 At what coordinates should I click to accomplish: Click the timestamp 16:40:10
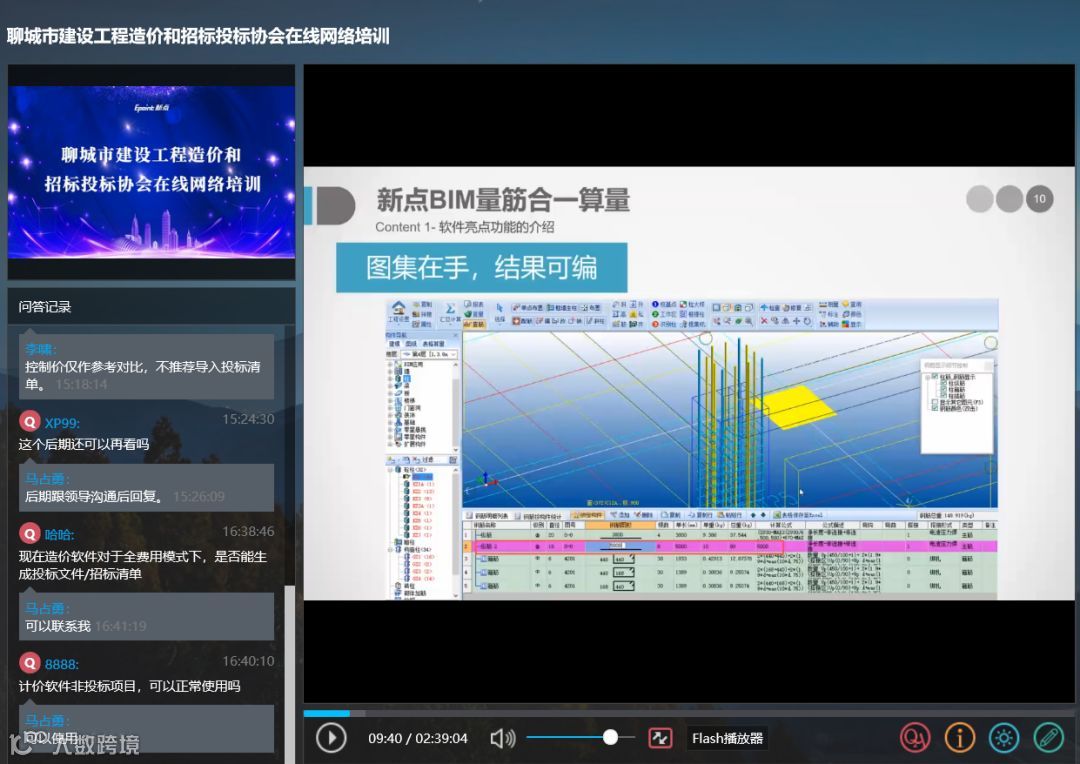(x=248, y=661)
